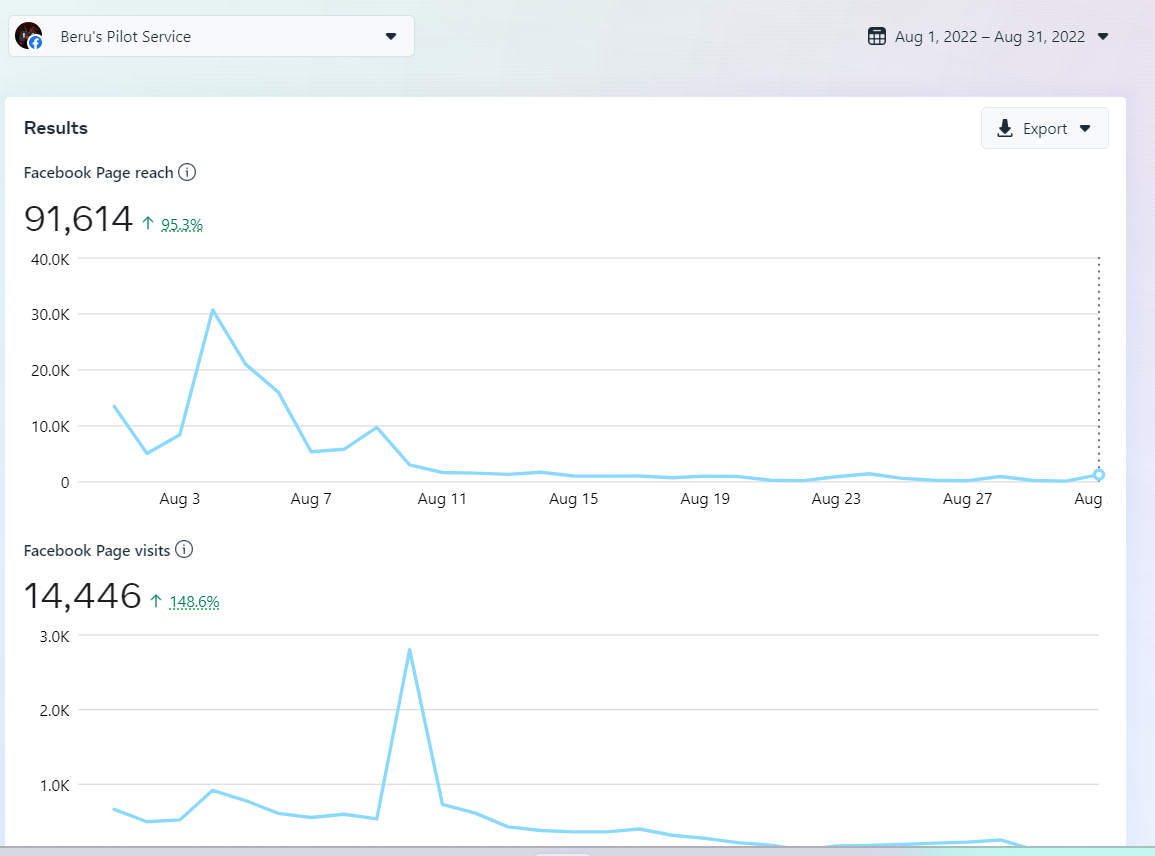
Task: Click the 95.3% reach change percentage
Action: [x=182, y=225]
